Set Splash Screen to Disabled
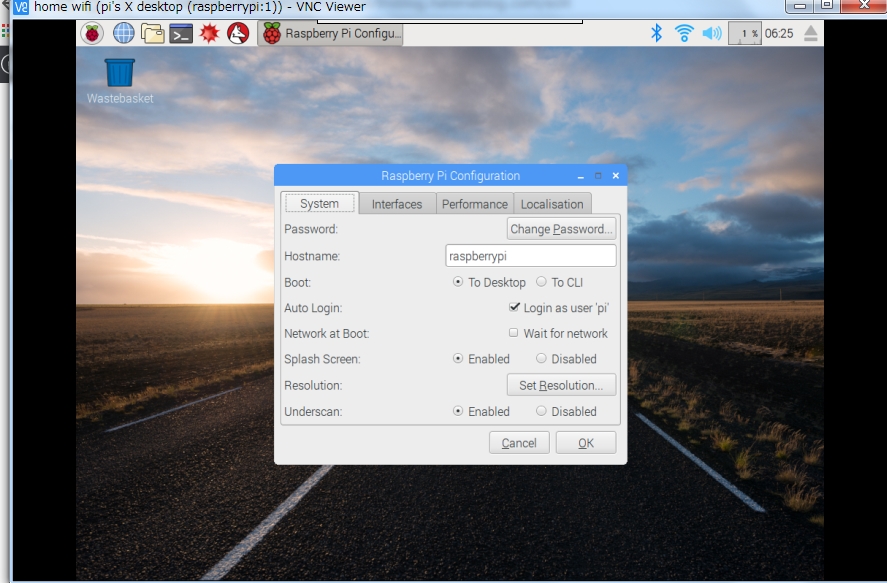This screenshot has height=583, width=887. 566,359
